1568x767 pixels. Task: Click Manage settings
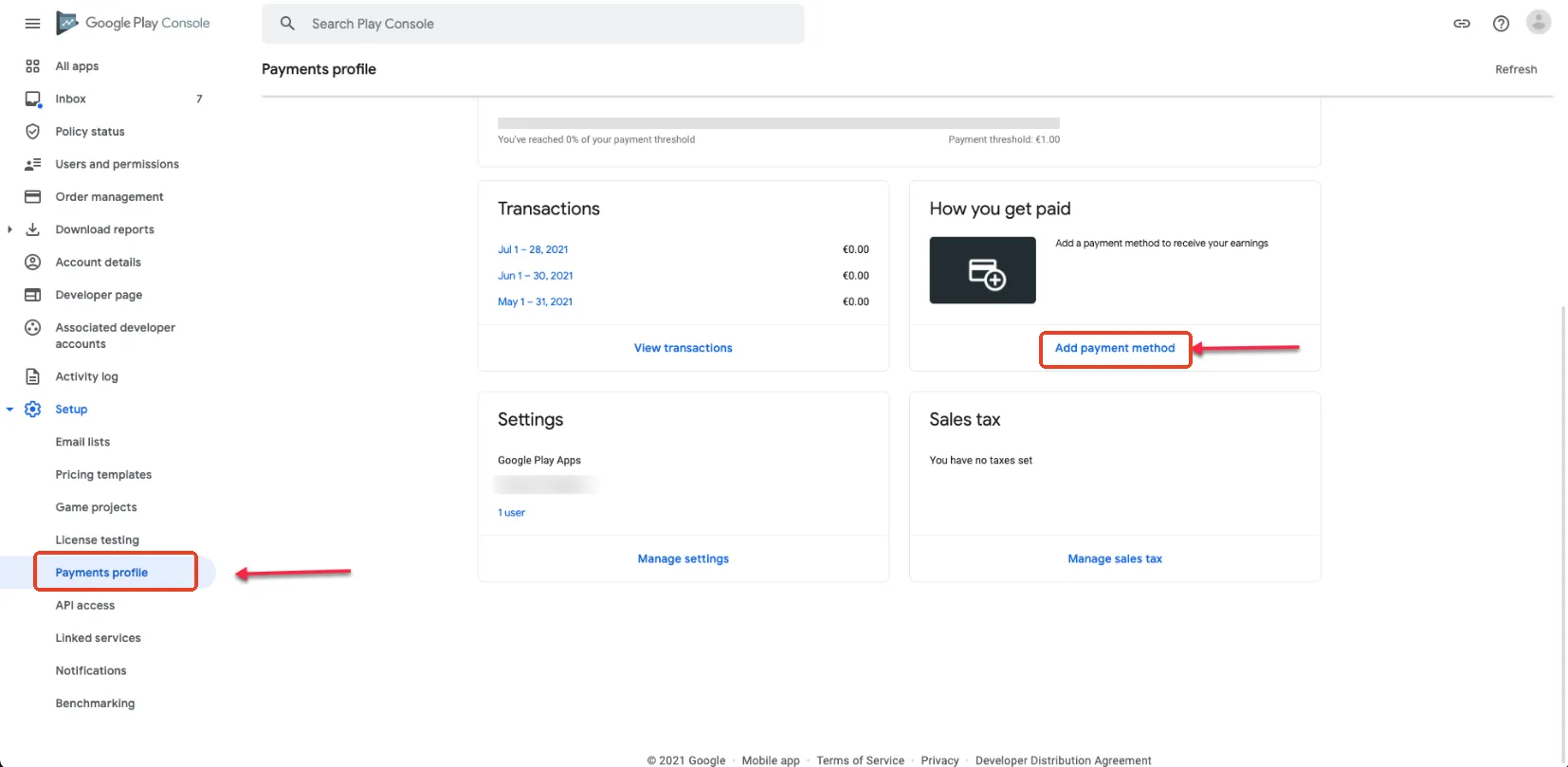point(684,559)
